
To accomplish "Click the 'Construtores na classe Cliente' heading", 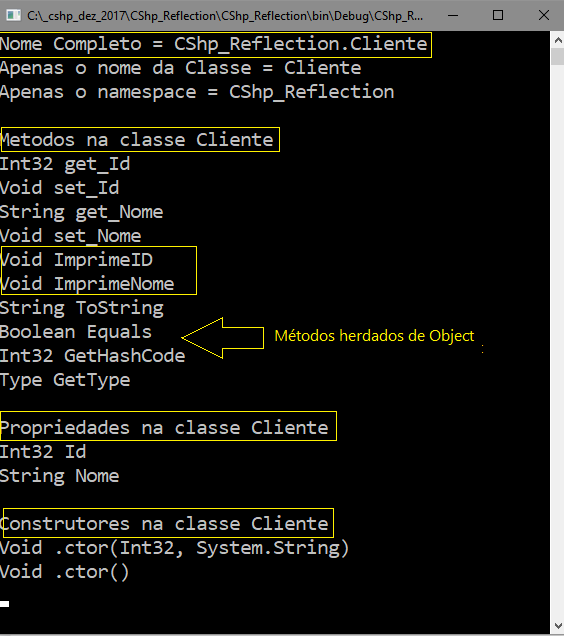I will [x=164, y=524].
